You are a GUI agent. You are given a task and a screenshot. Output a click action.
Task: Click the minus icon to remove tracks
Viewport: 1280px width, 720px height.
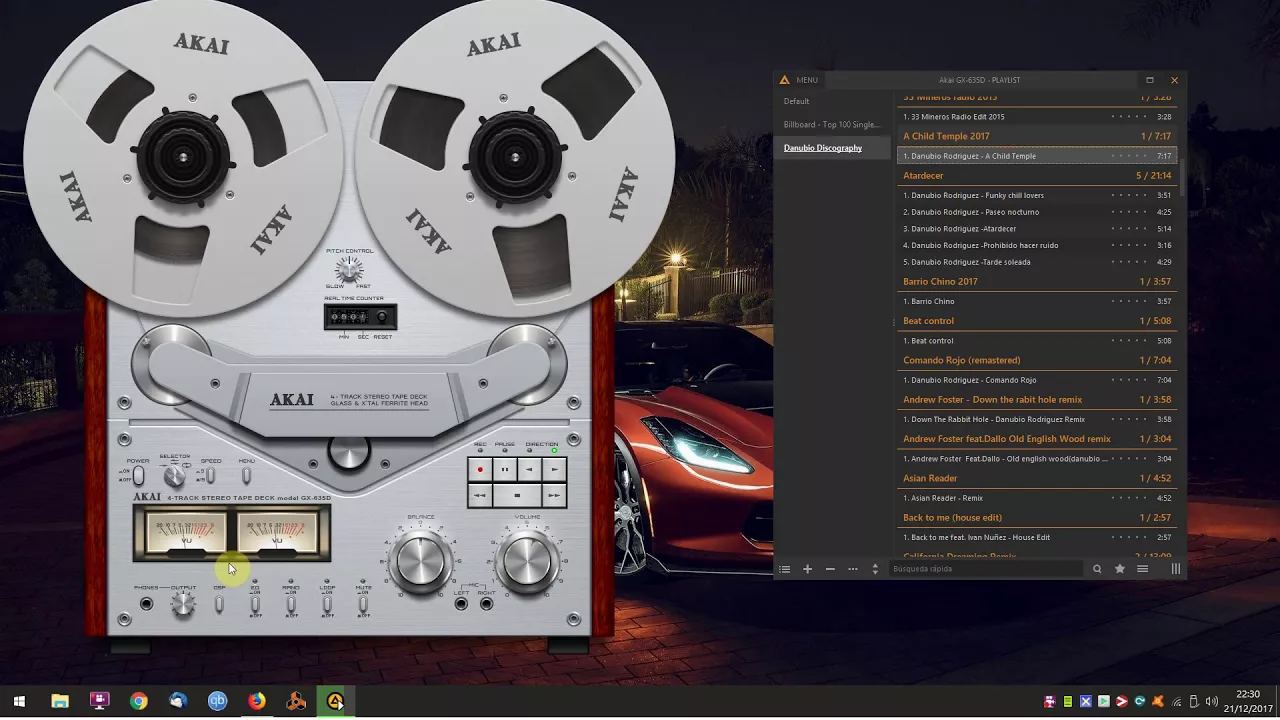point(830,569)
